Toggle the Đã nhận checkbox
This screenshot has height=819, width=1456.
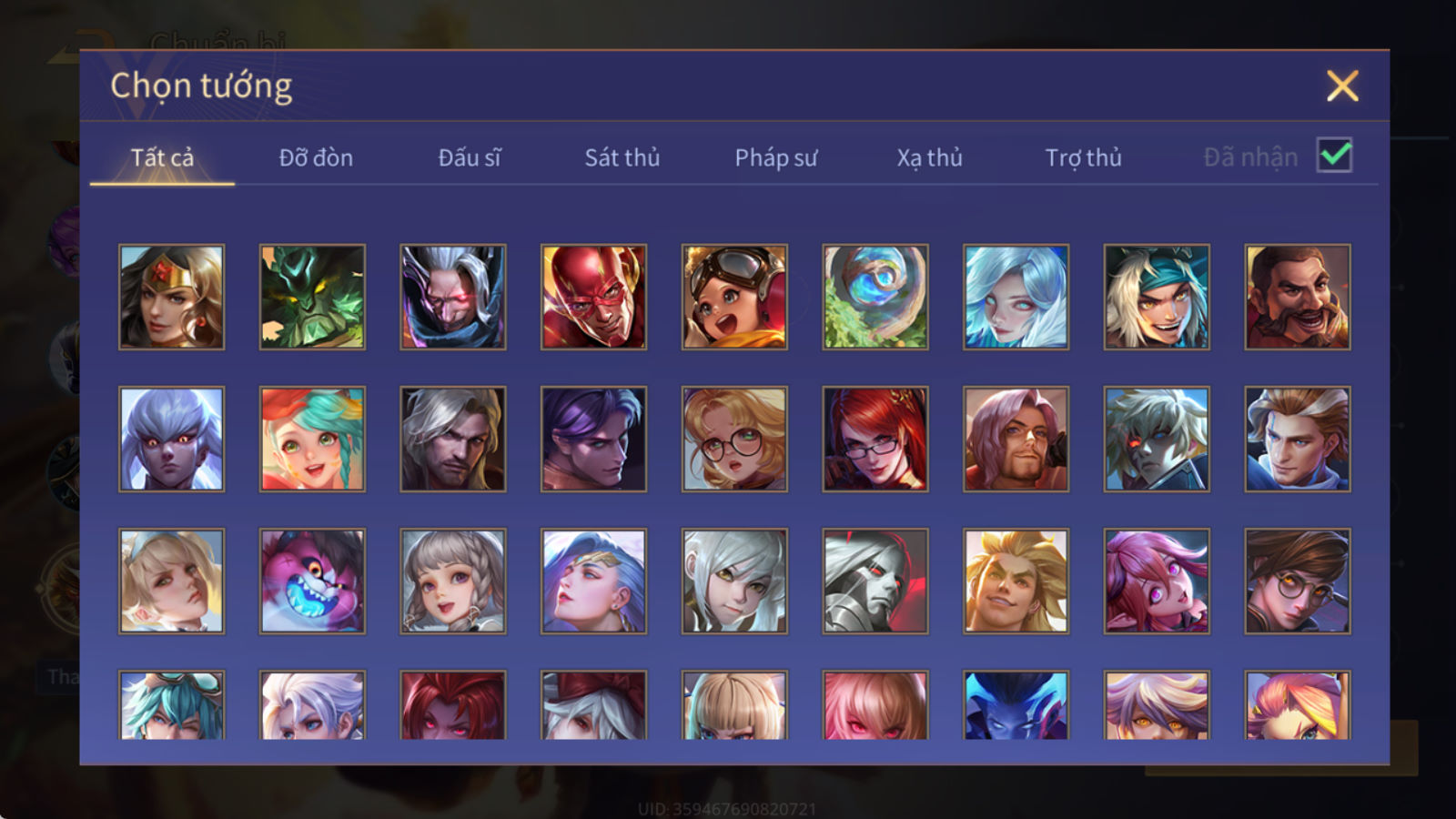pos(1334,156)
